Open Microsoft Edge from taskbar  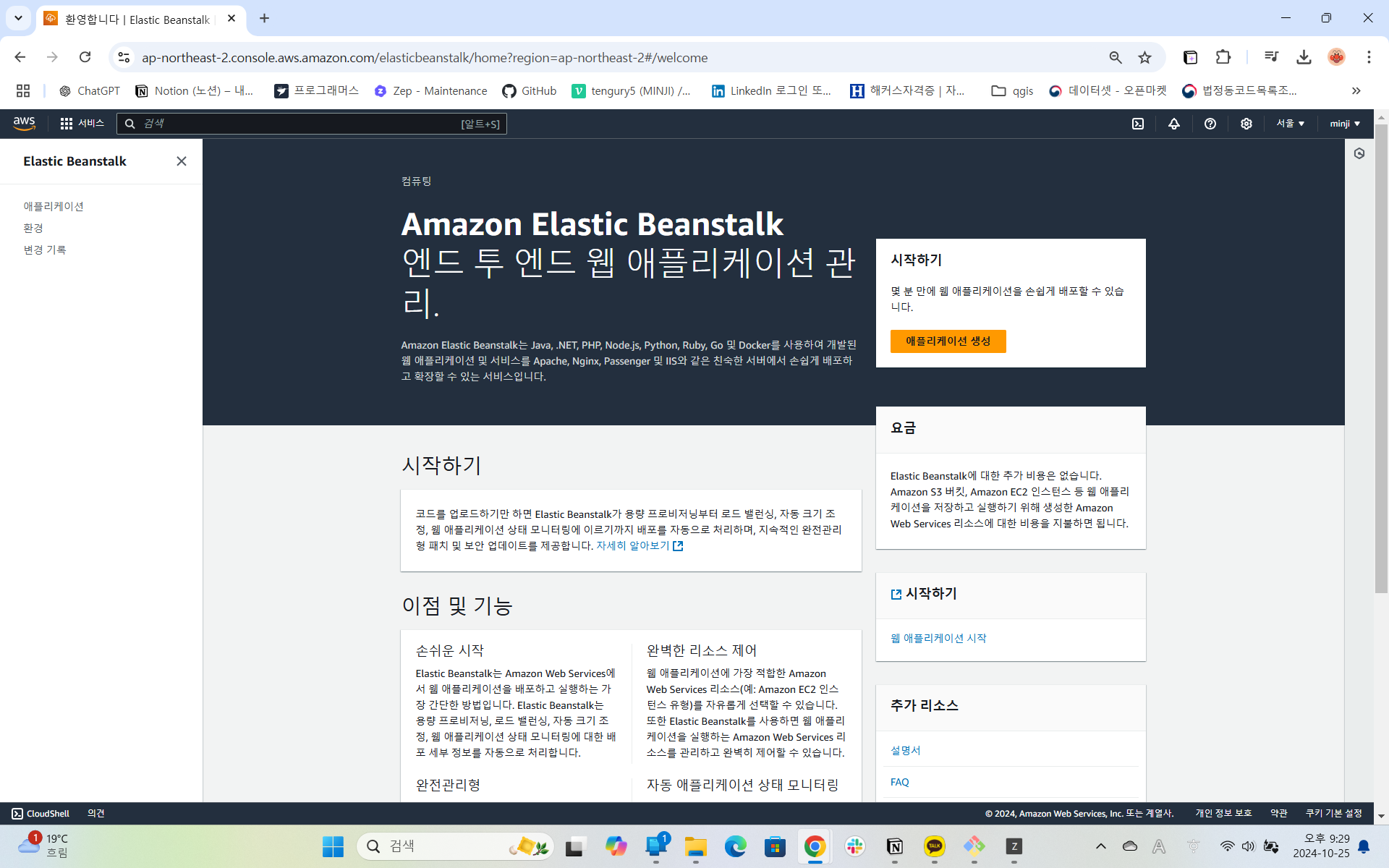[736, 846]
